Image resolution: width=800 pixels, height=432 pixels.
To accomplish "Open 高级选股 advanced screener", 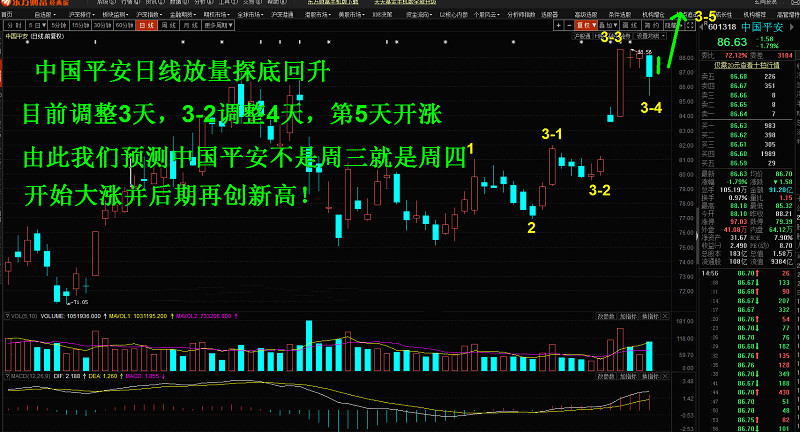I will tap(586, 14).
